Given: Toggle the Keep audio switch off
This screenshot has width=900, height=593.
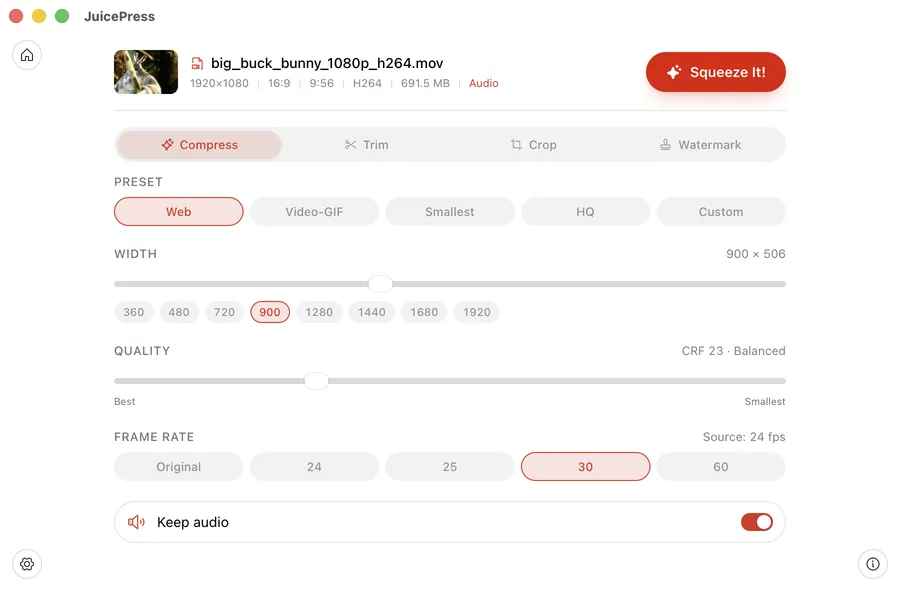Looking at the screenshot, I should coord(756,522).
